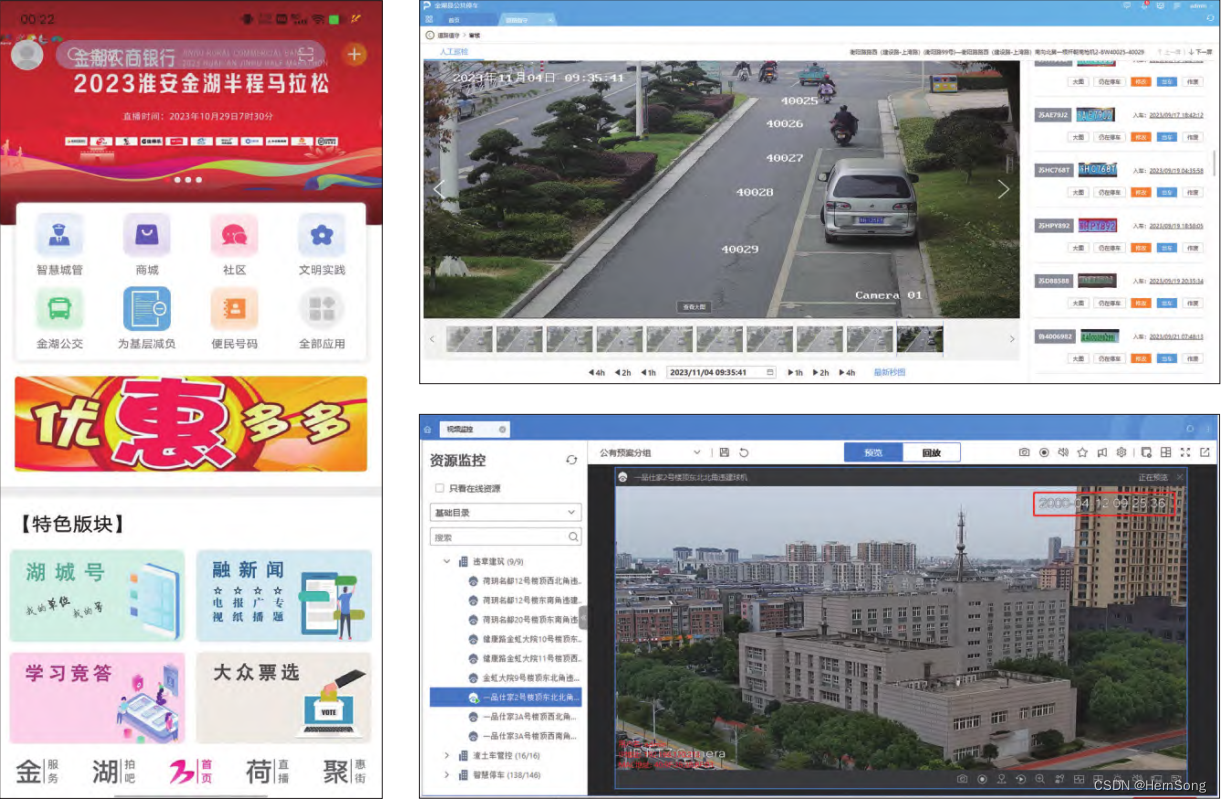Expand the 渣土车管控 (16/16) tree group
Viewport: 1222px width, 803px height.
(447, 755)
